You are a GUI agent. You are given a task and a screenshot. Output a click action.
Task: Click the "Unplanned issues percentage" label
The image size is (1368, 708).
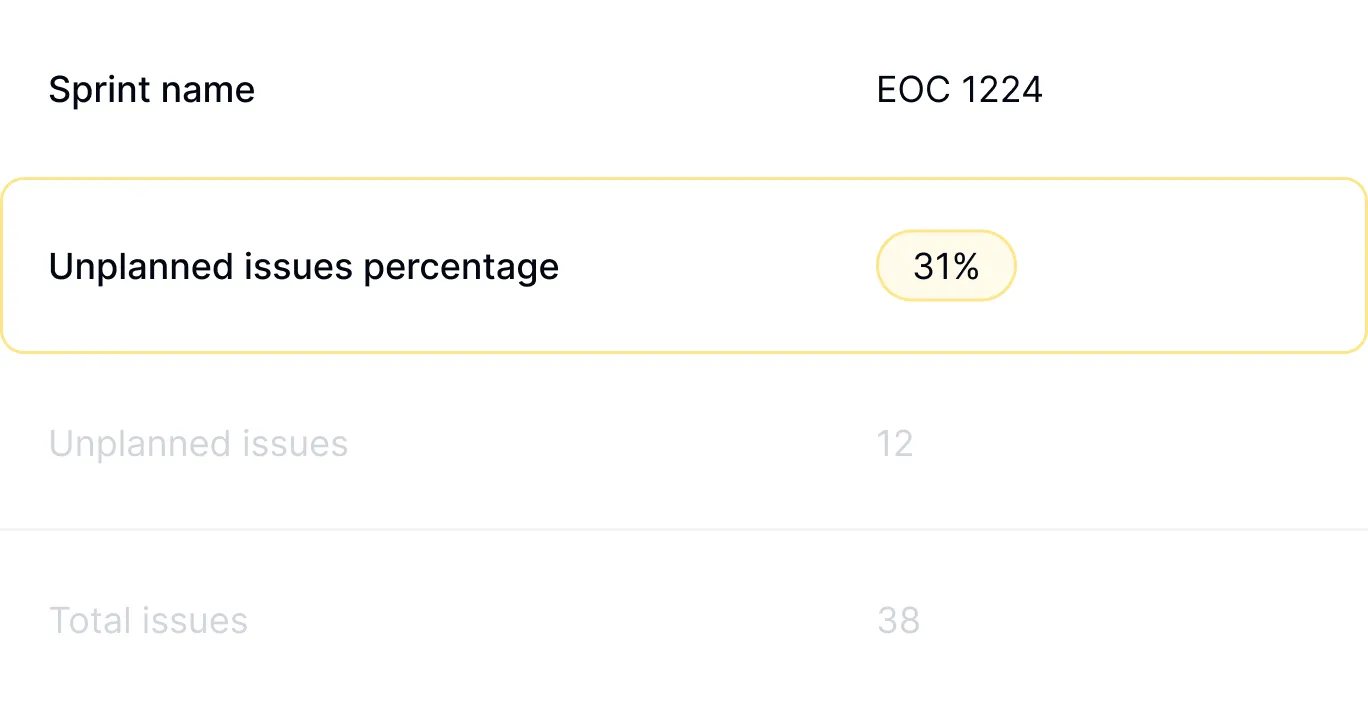304,267
